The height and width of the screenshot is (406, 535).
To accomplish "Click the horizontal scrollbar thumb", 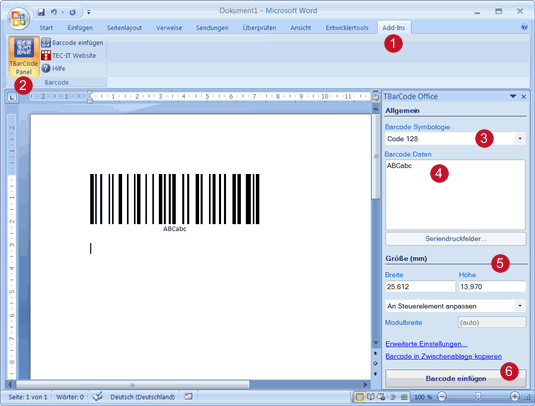I will [x=133, y=385].
